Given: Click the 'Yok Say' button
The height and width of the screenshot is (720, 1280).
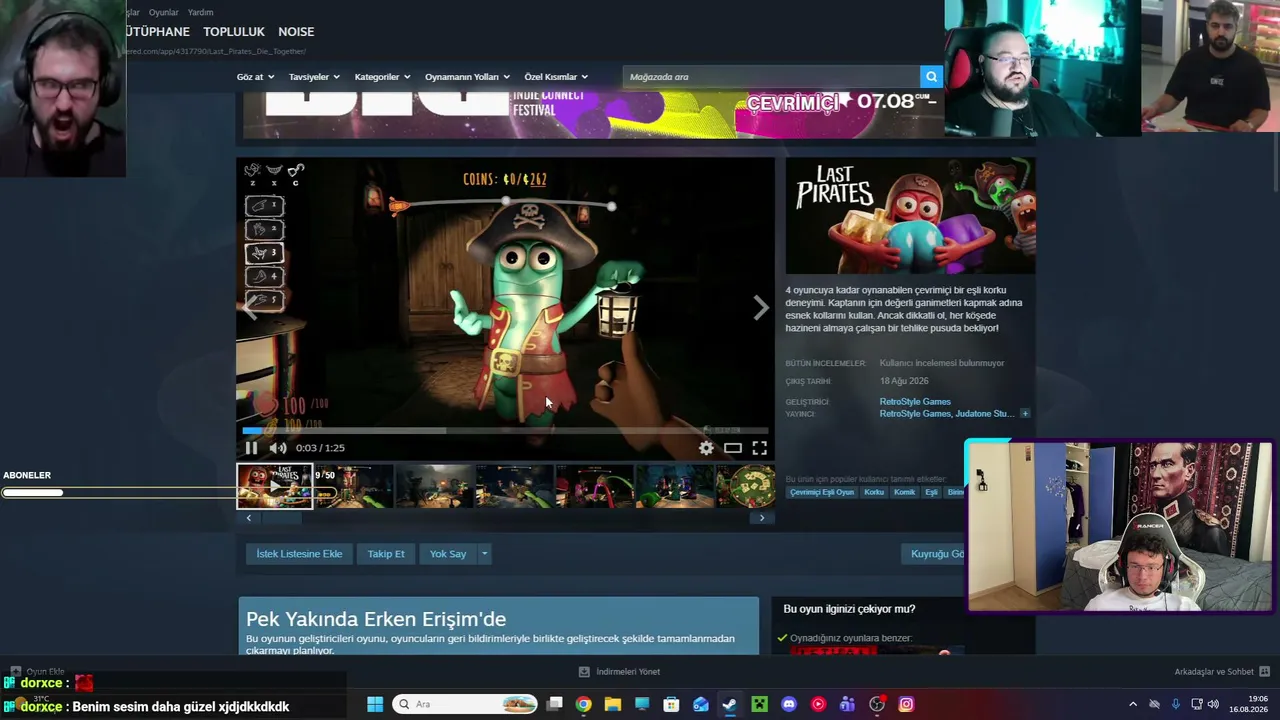Looking at the screenshot, I should tap(448, 554).
